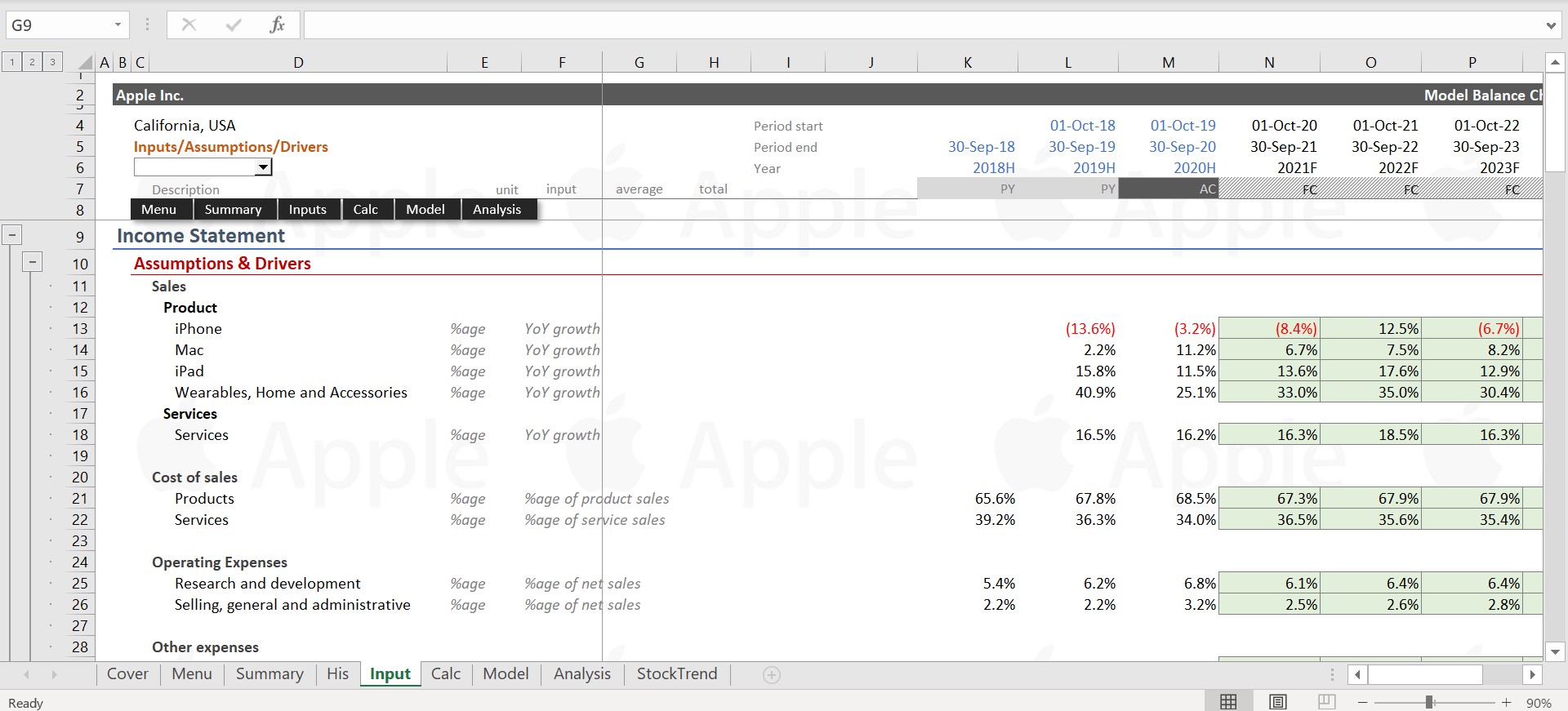1568x711 pixels.
Task: Select the Wearables 2022F cell 35.0%
Action: pyautogui.click(x=1370, y=393)
